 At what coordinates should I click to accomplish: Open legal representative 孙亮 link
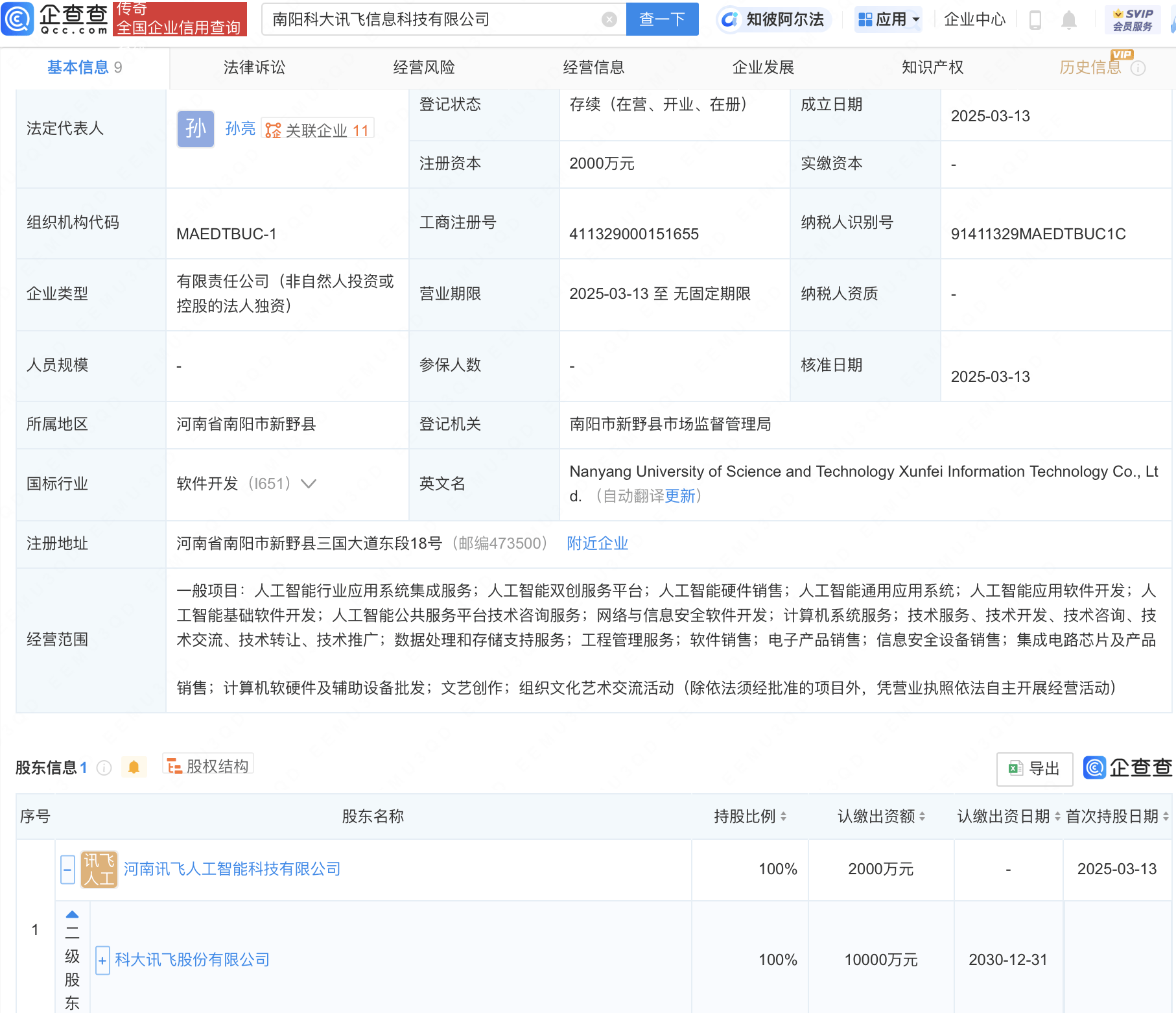pyautogui.click(x=241, y=129)
